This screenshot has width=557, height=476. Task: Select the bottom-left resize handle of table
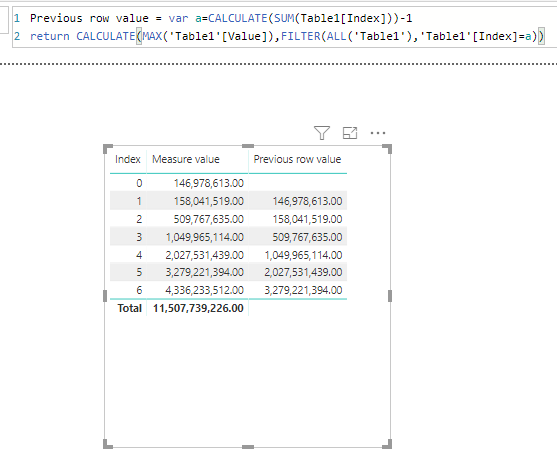click(x=108, y=444)
